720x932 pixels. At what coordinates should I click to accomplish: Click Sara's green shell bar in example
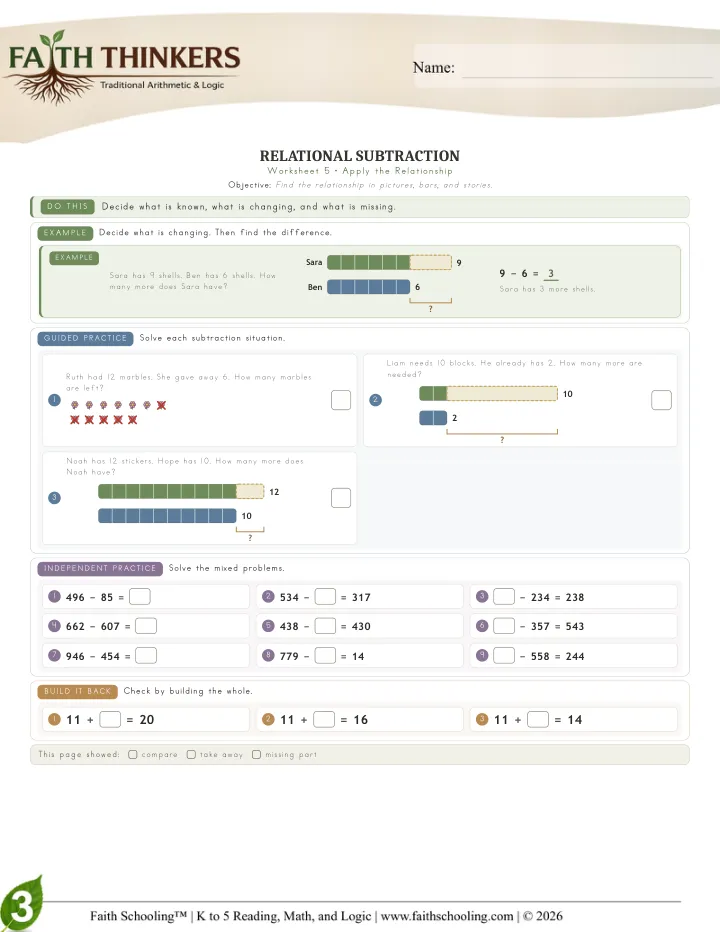point(389,262)
